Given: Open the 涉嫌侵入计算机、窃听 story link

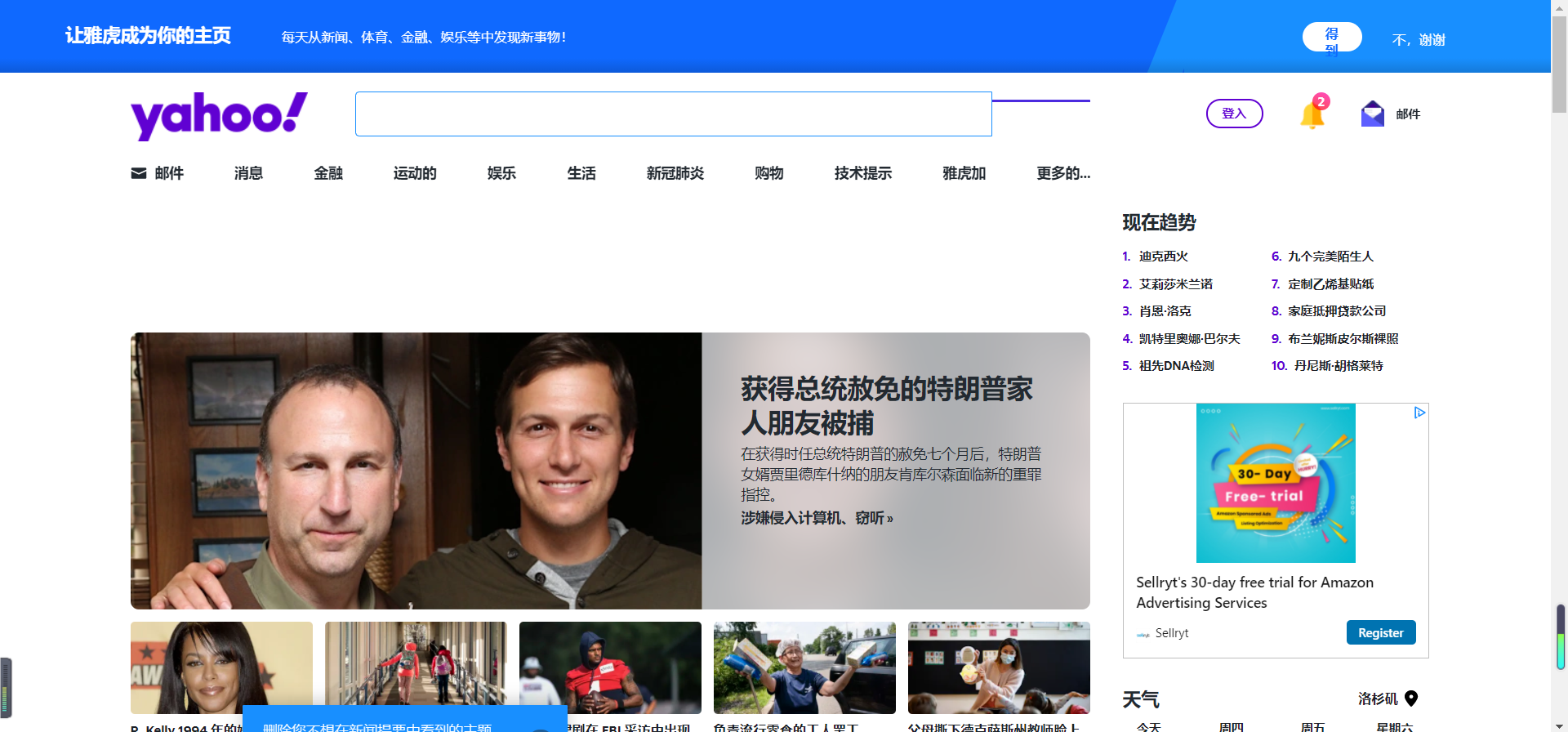Looking at the screenshot, I should coord(817,518).
